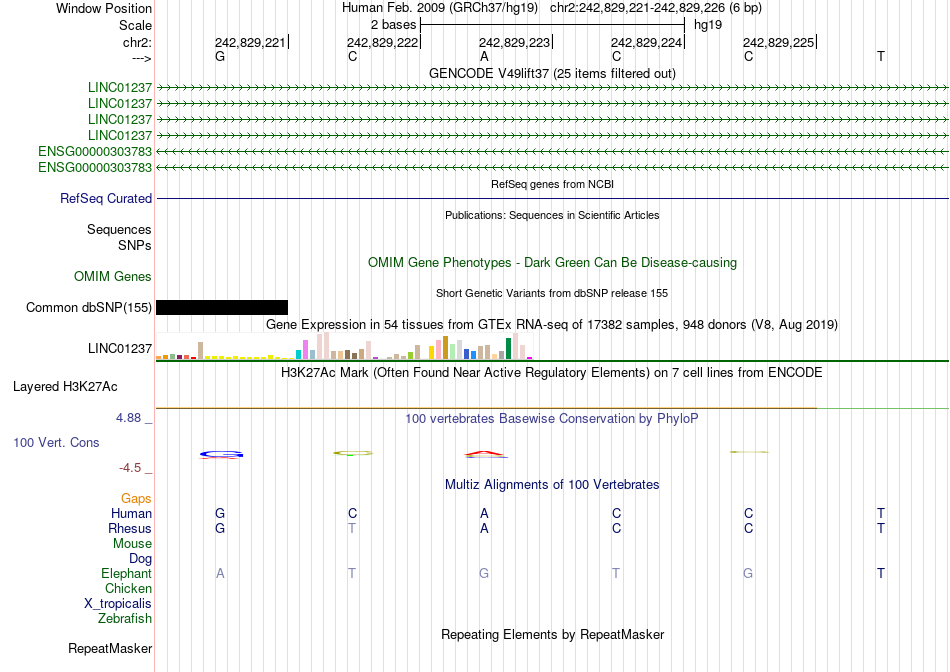Open the RefSeq genes from NCBI title

(x=552, y=184)
